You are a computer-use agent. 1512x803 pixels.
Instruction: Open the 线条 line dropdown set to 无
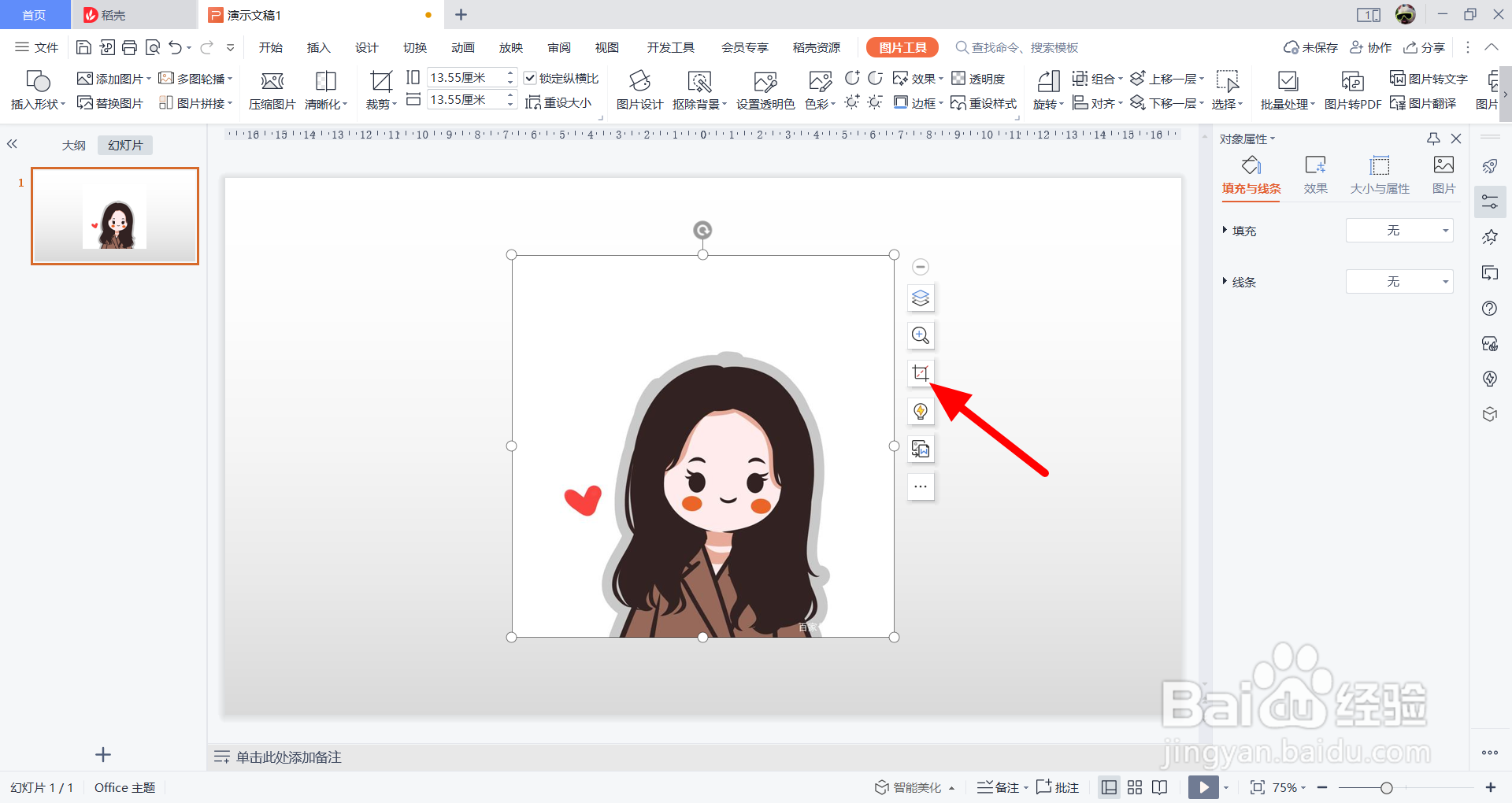1399,282
